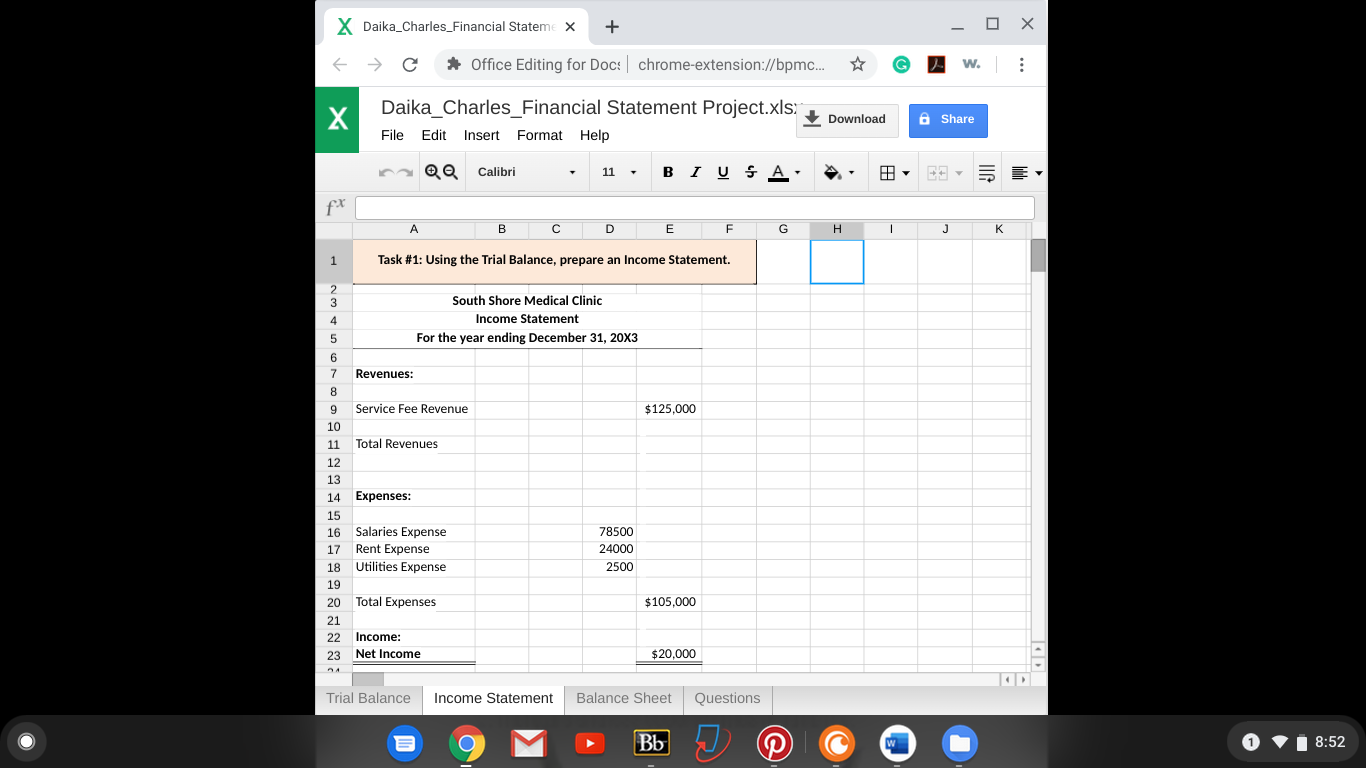
Task: Click the browser back arrow
Action: (x=340, y=64)
